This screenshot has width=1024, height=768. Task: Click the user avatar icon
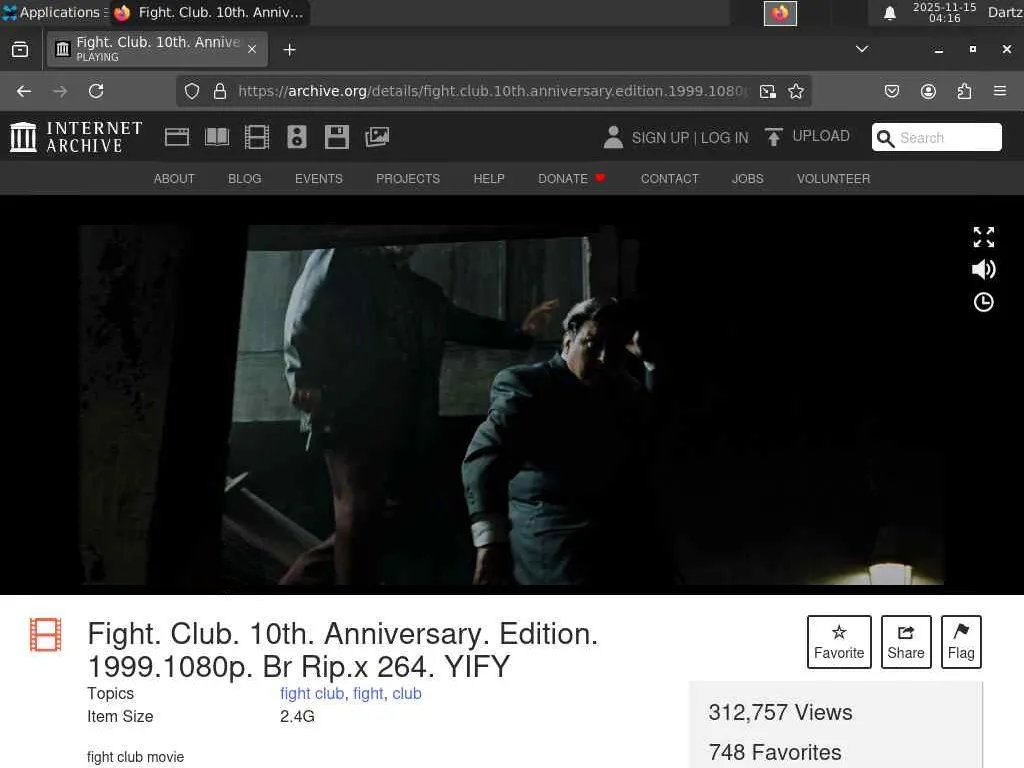pos(613,137)
